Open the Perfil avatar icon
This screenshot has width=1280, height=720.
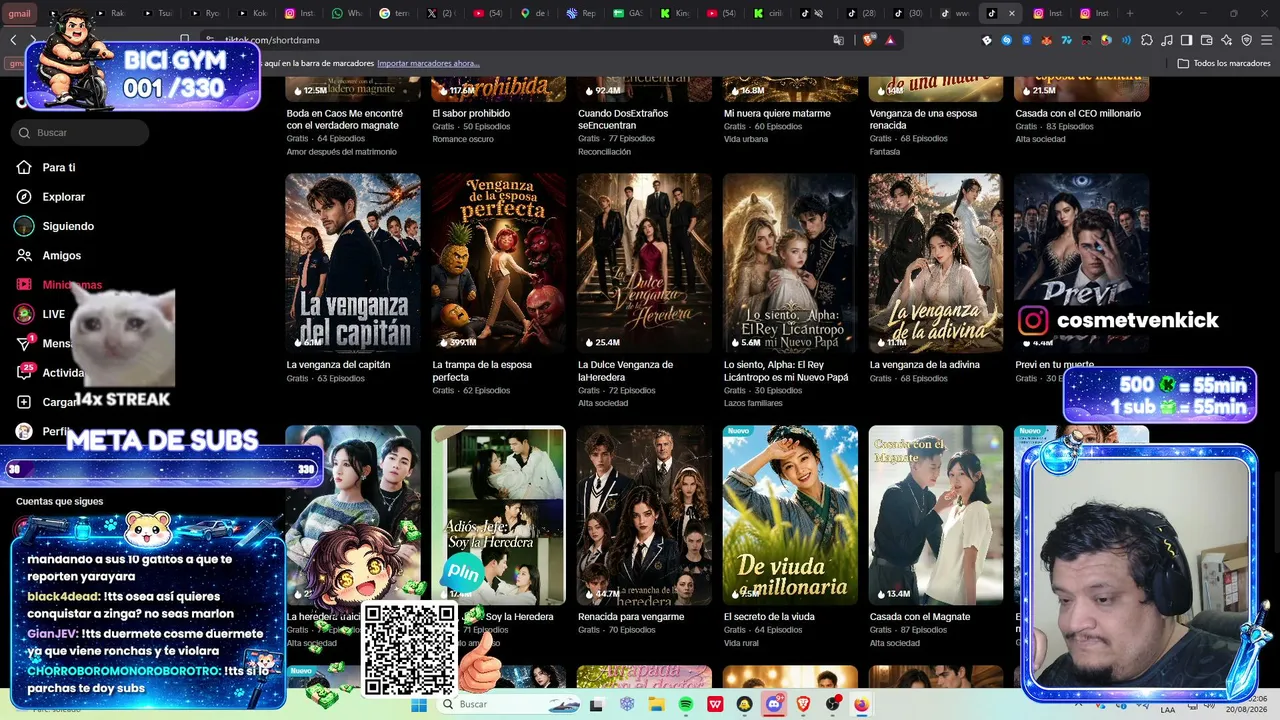(24, 431)
